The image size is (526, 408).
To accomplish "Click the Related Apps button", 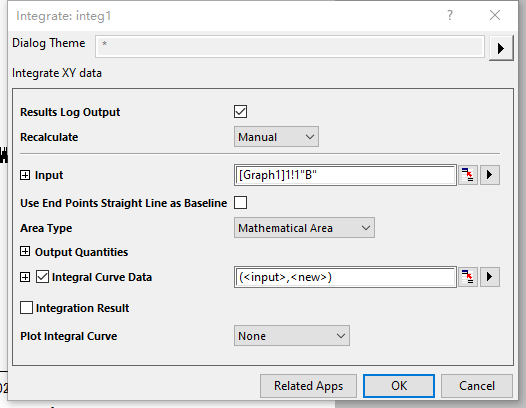I will 308,386.
